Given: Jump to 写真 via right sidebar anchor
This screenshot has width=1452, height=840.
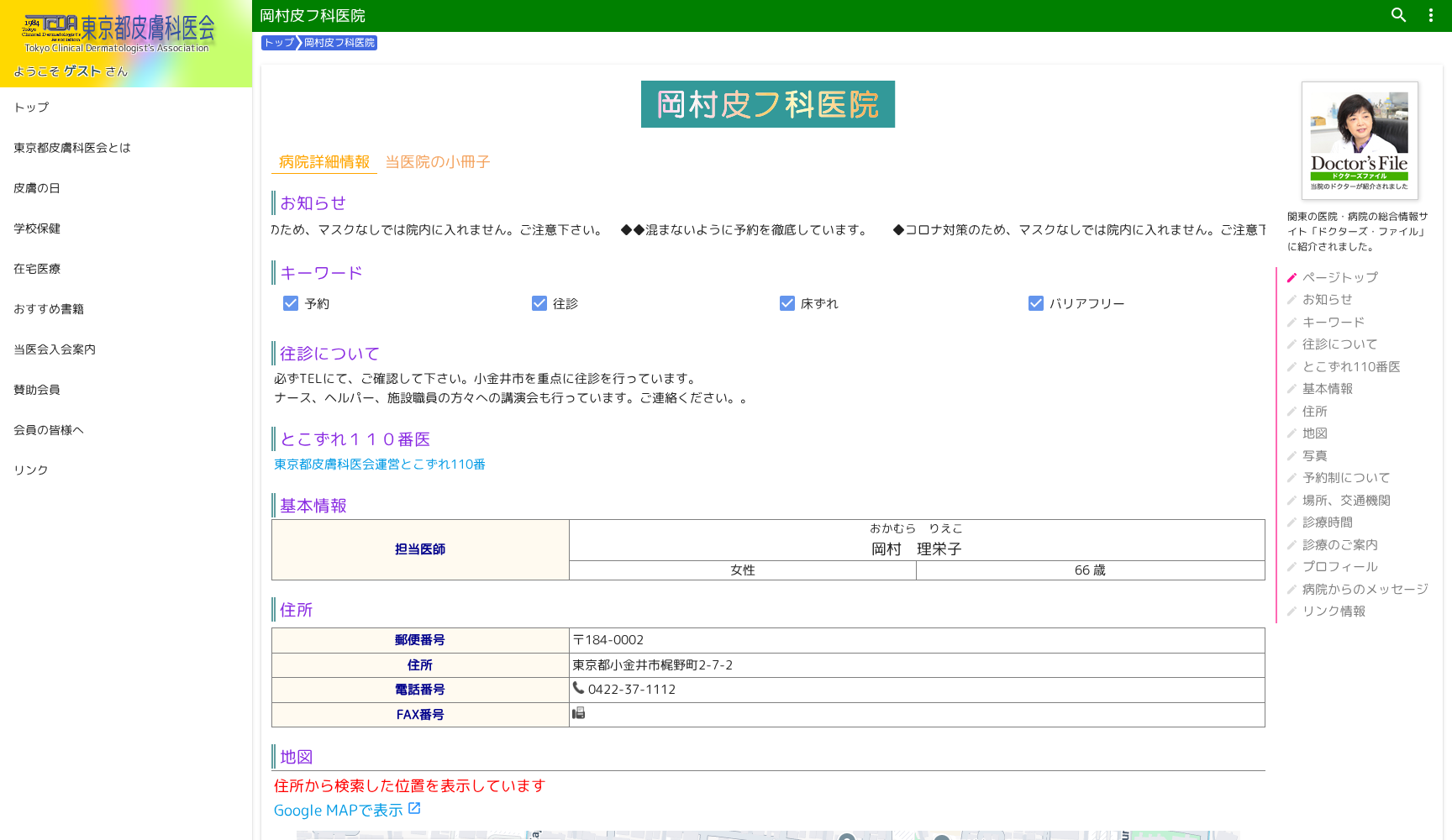Looking at the screenshot, I should (x=1315, y=455).
